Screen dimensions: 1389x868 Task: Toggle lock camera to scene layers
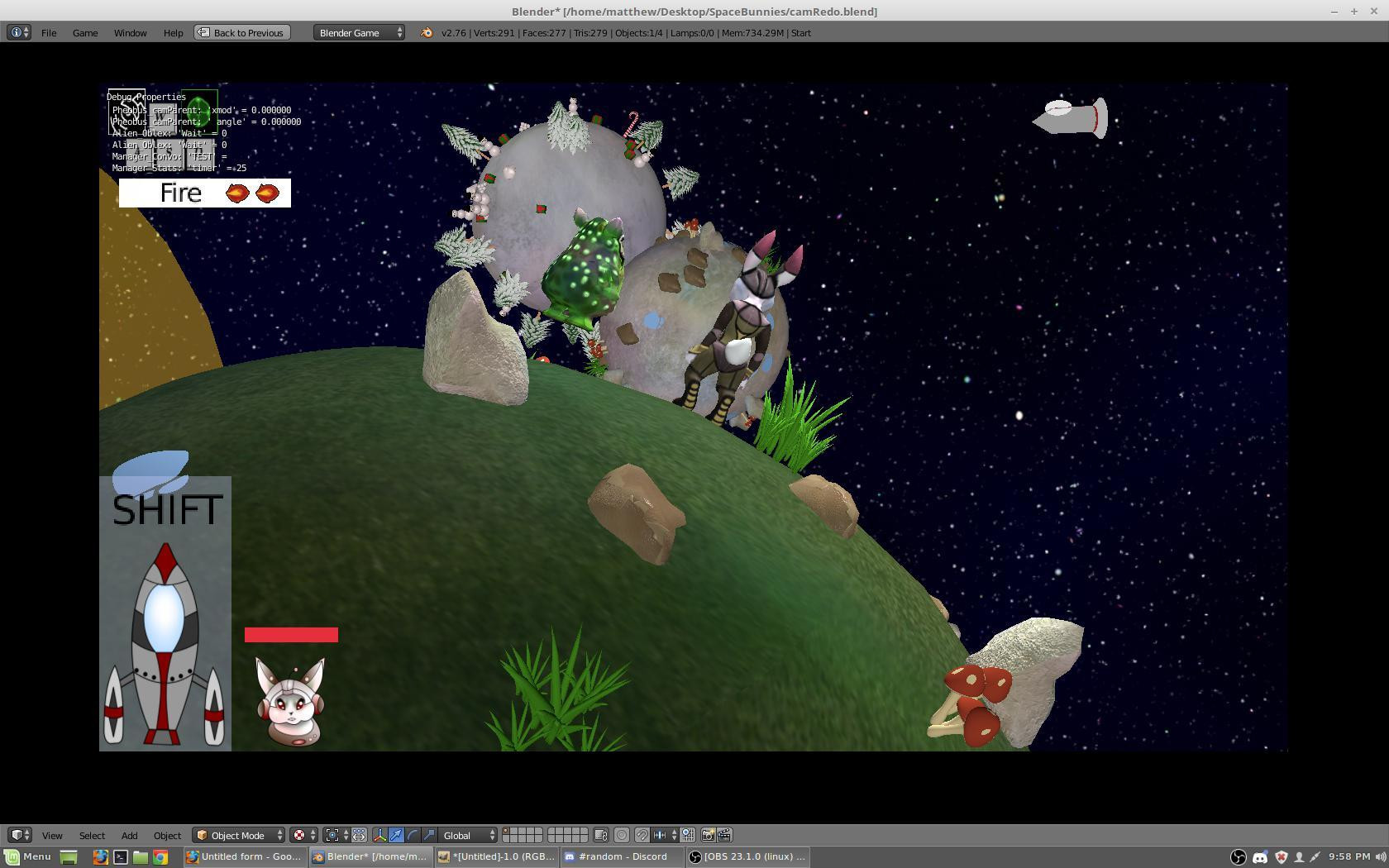[x=601, y=835]
